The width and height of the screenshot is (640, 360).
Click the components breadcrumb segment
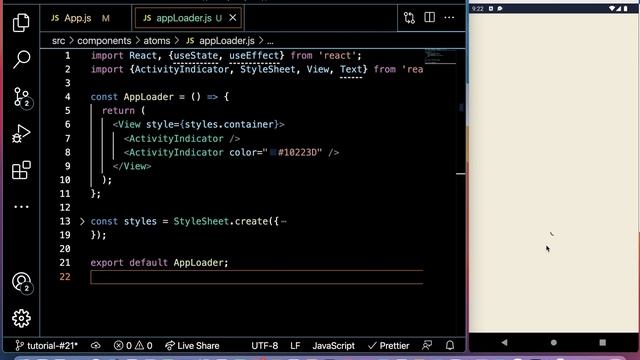point(104,41)
